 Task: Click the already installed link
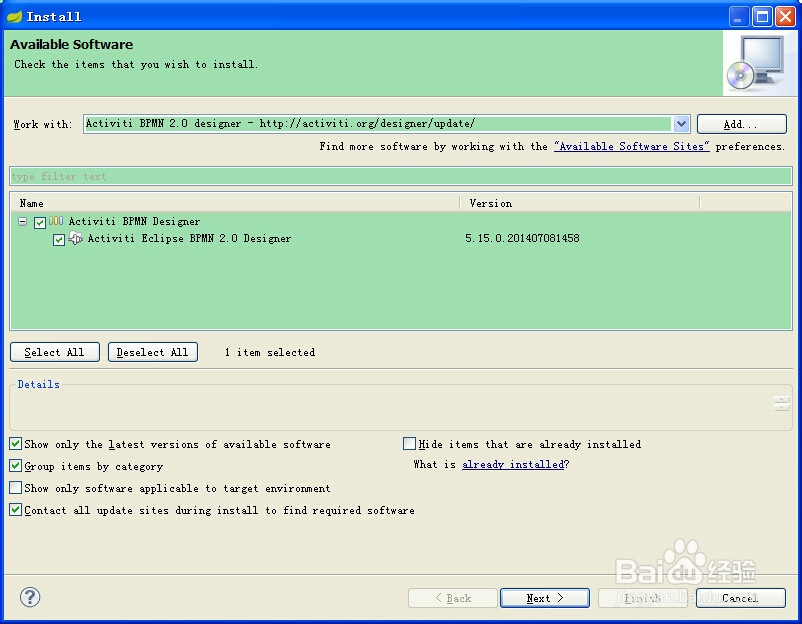pyautogui.click(x=513, y=464)
